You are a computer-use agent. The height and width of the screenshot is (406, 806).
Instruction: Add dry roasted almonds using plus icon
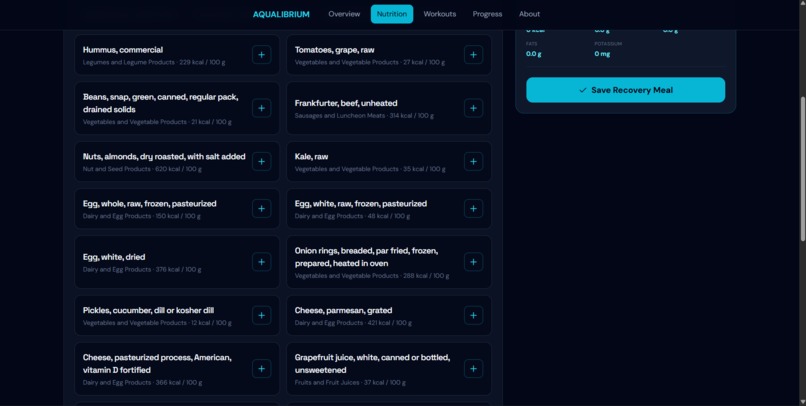[x=261, y=161]
